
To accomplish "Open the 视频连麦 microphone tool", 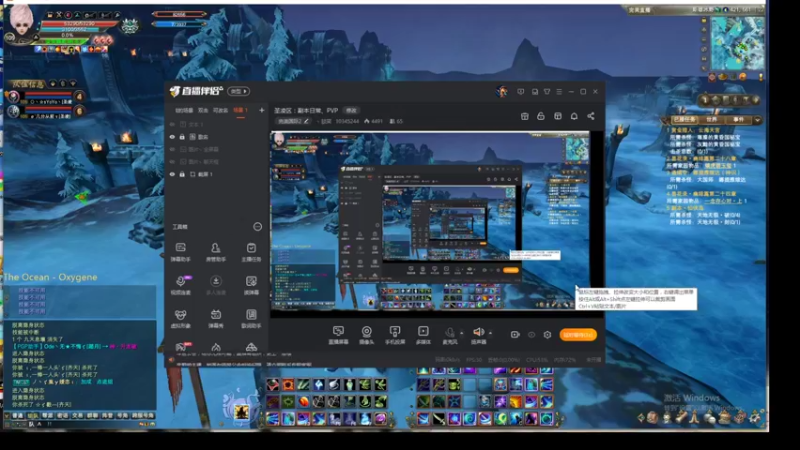I will pyautogui.click(x=181, y=285).
